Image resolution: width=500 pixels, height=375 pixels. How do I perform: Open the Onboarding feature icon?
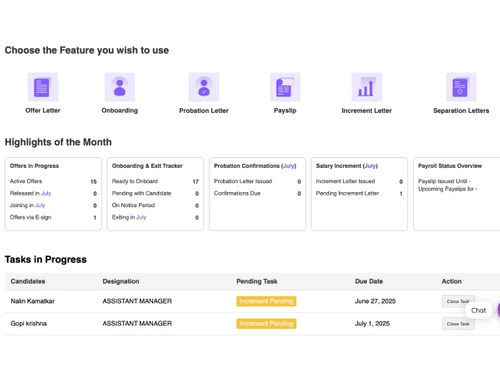(120, 87)
